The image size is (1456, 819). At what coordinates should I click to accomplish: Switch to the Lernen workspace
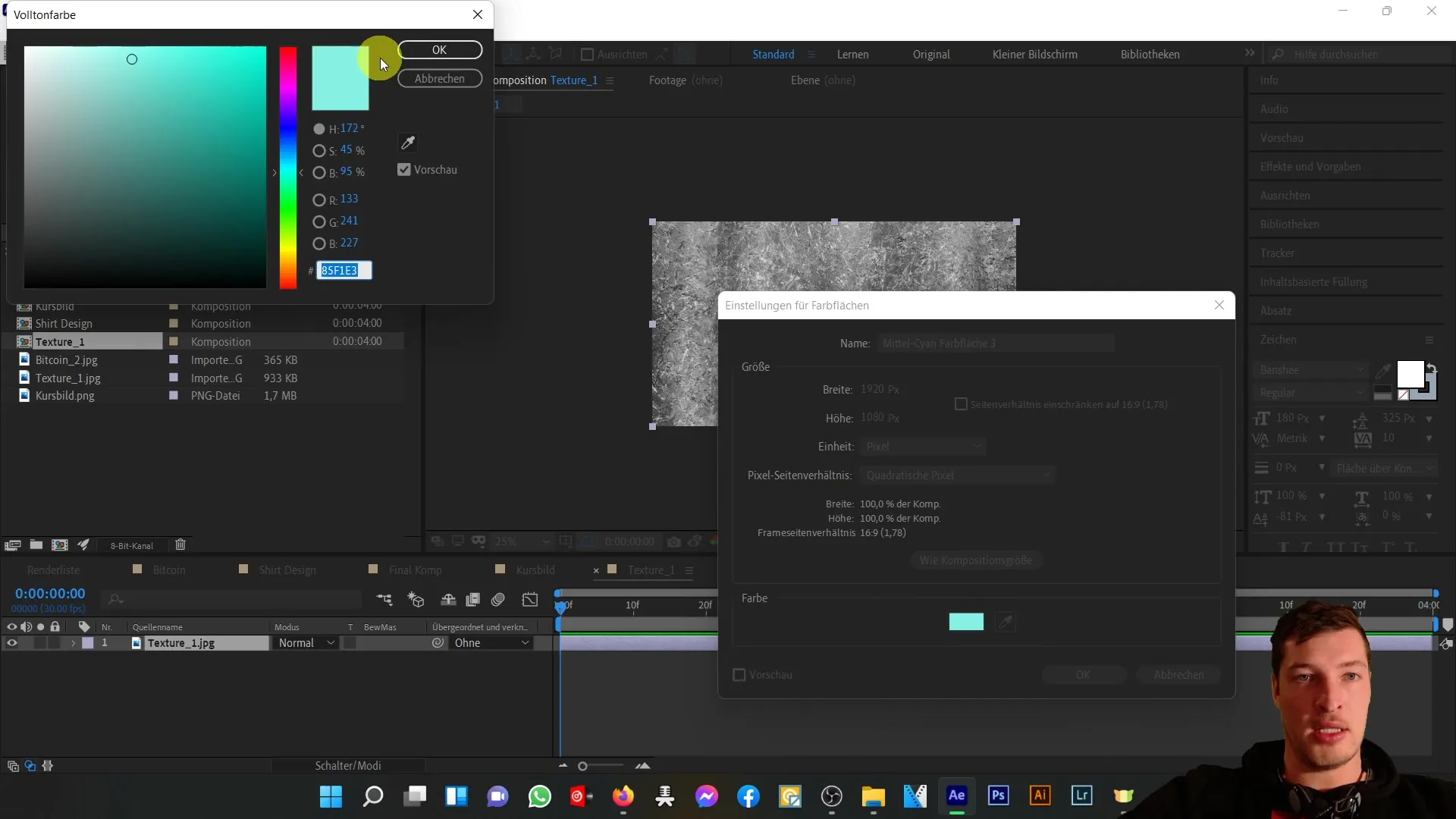point(852,55)
